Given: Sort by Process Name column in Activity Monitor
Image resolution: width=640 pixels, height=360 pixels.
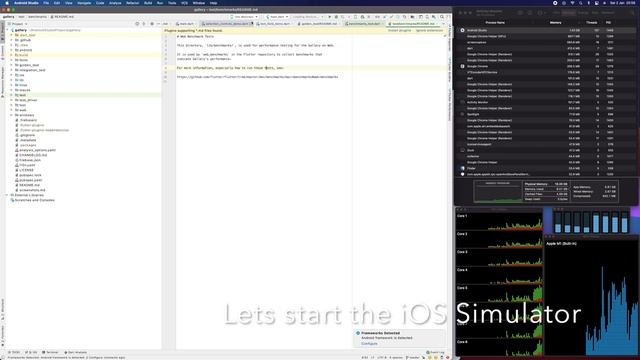Looking at the screenshot, I should pyautogui.click(x=495, y=23).
